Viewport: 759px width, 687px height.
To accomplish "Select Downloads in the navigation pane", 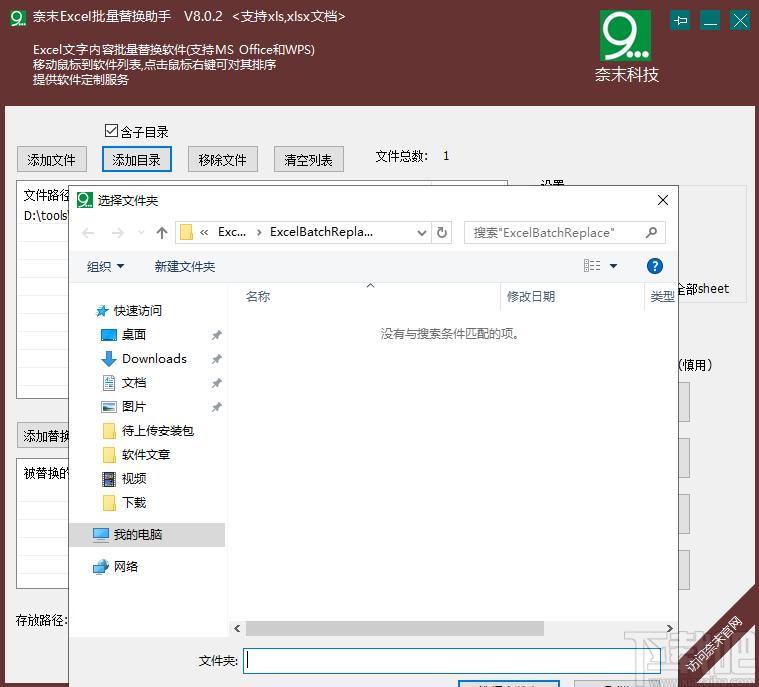I will click(154, 359).
